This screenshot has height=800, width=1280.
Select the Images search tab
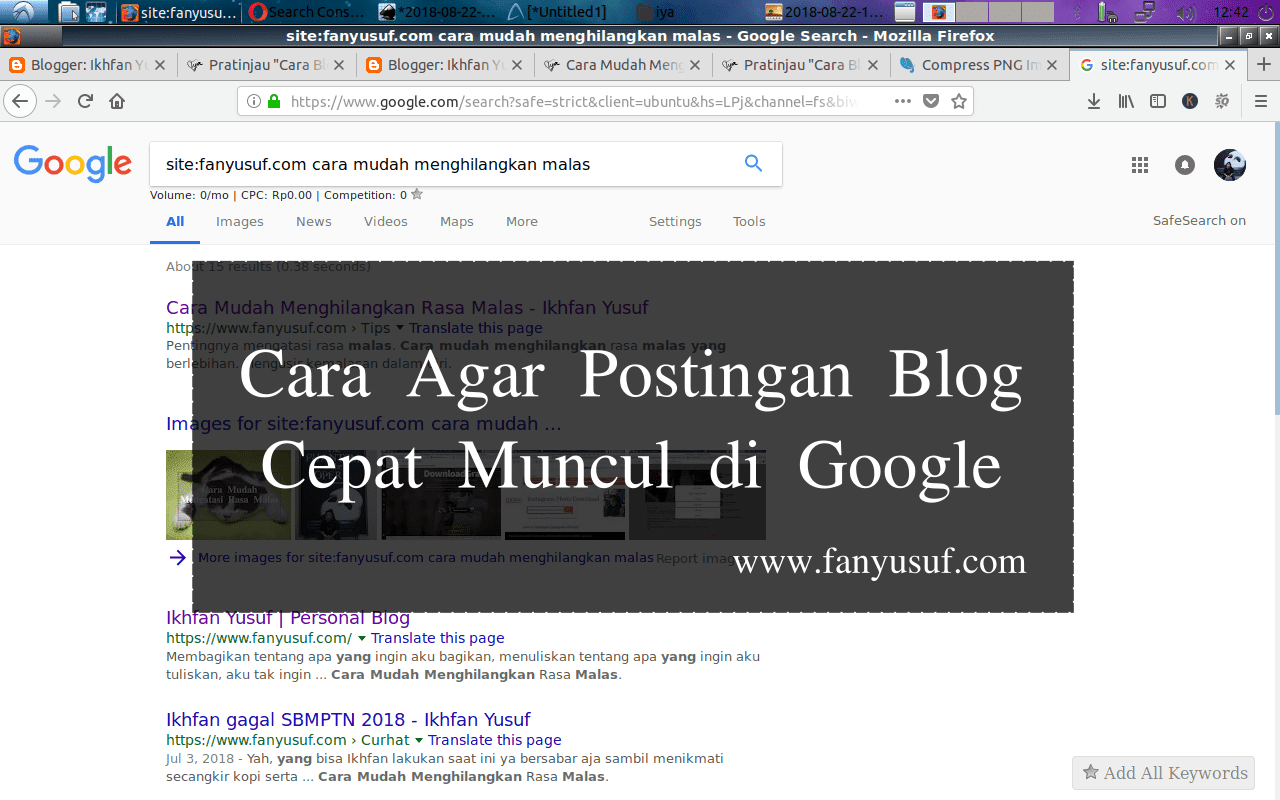(240, 222)
